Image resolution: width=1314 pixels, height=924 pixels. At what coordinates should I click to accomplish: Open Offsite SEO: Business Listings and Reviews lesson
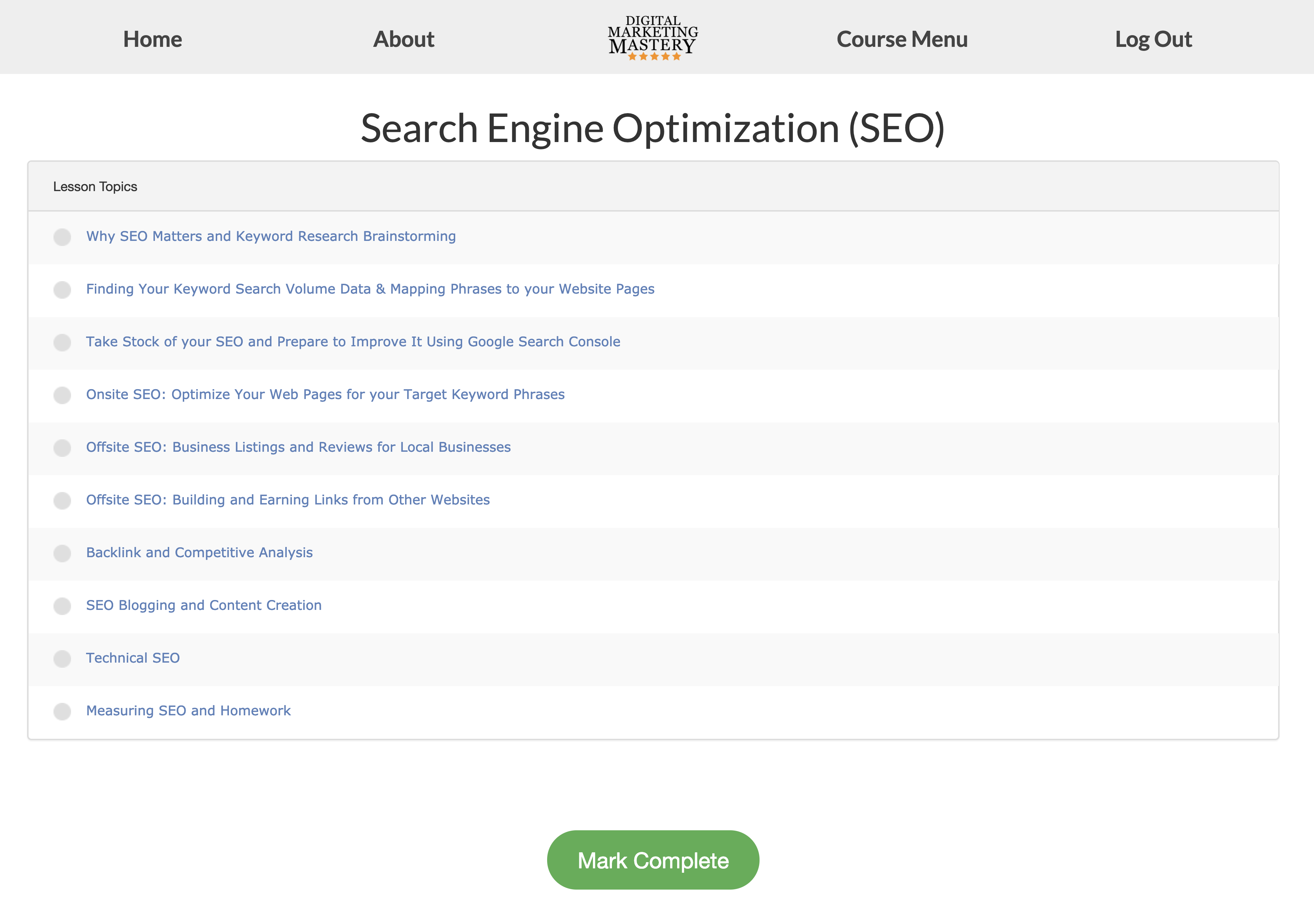(298, 447)
